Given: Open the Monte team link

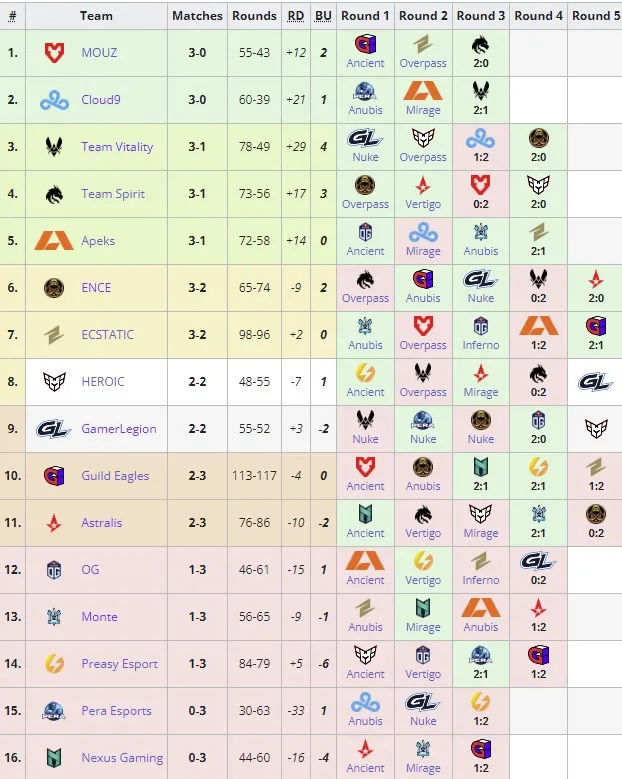Looking at the screenshot, I should click(99, 617).
